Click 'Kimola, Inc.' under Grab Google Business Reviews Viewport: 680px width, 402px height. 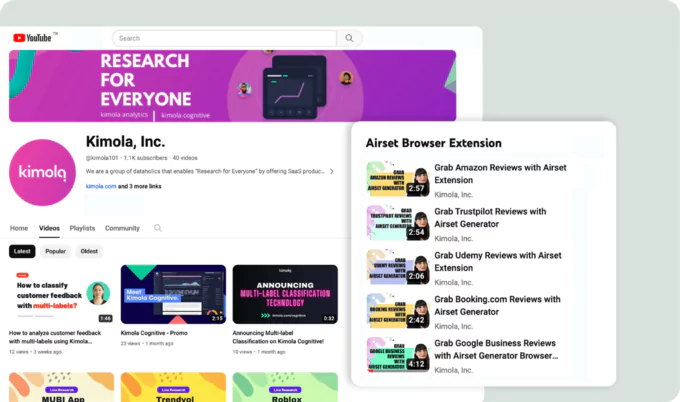pos(454,370)
